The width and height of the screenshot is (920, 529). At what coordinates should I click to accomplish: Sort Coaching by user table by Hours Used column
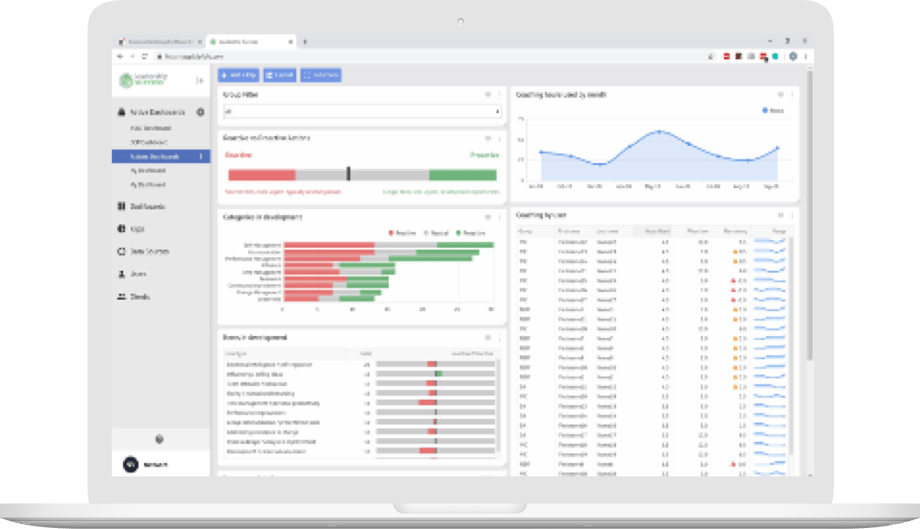[x=657, y=231]
